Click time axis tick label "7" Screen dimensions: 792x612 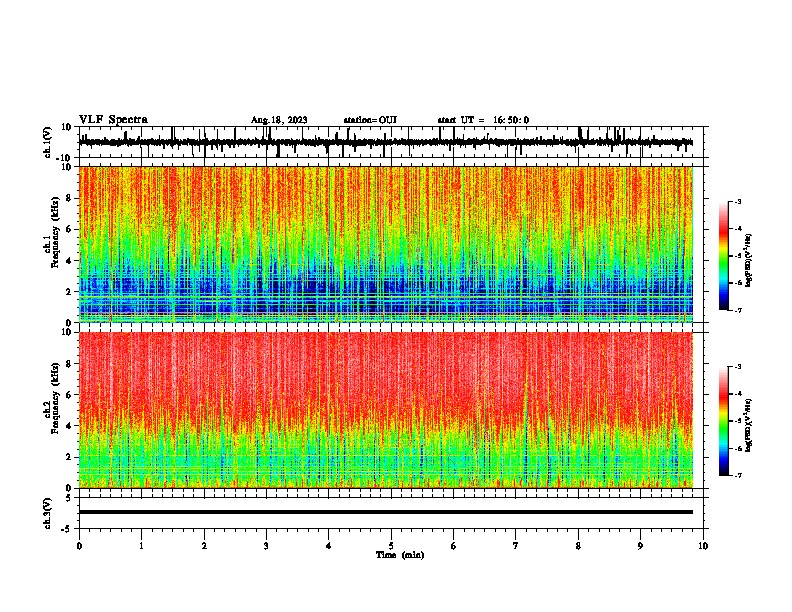516,546
